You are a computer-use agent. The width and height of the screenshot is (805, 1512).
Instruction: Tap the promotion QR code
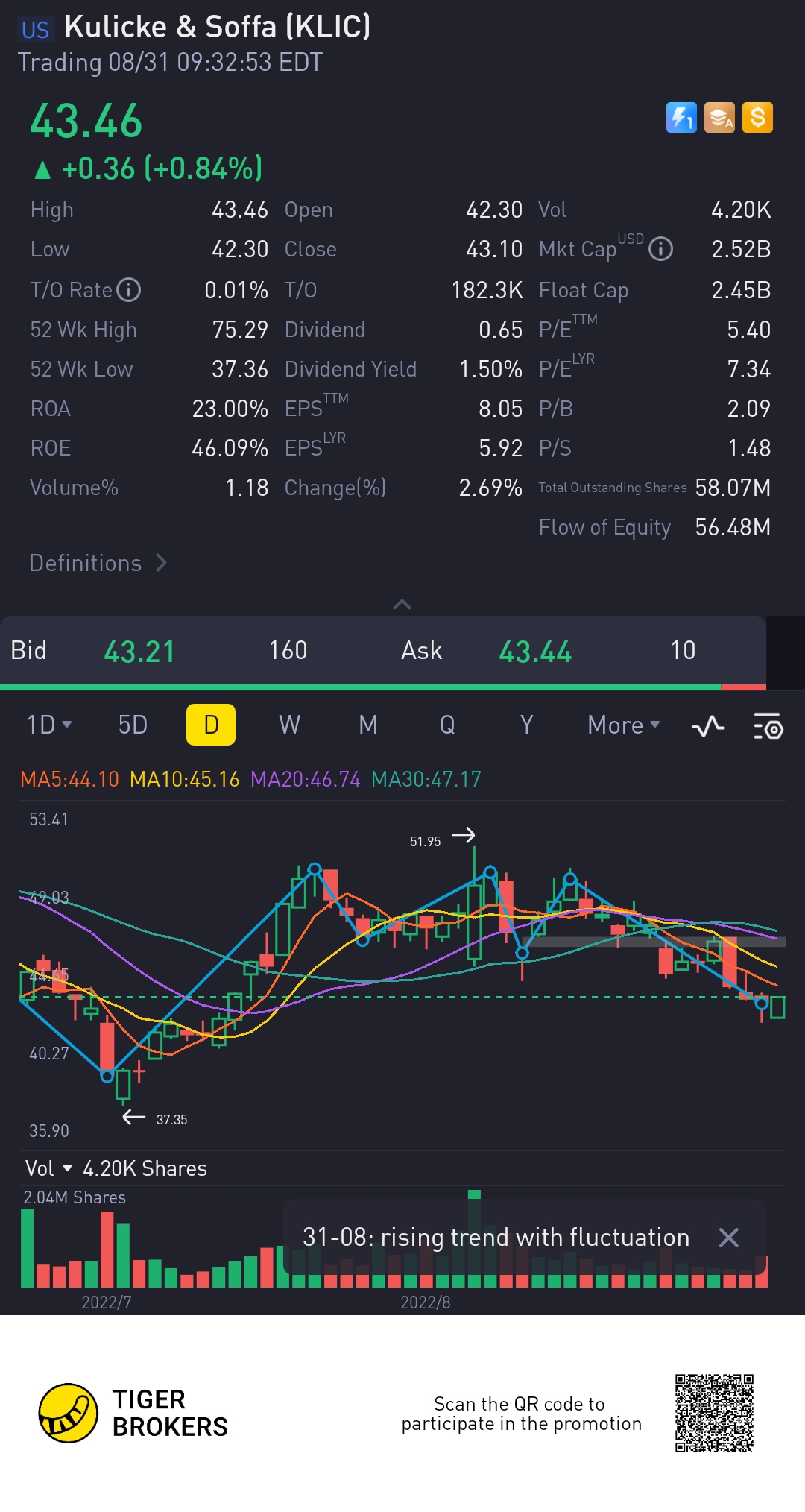(715, 1413)
